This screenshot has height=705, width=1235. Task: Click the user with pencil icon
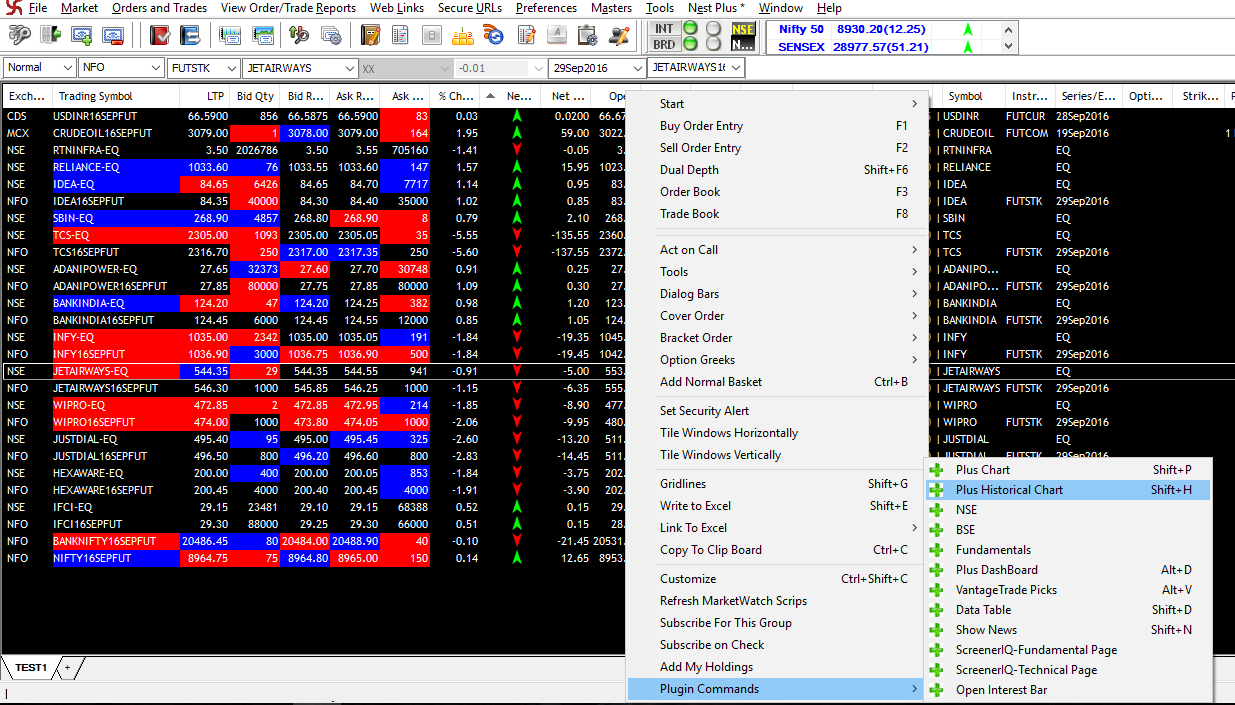[619, 36]
